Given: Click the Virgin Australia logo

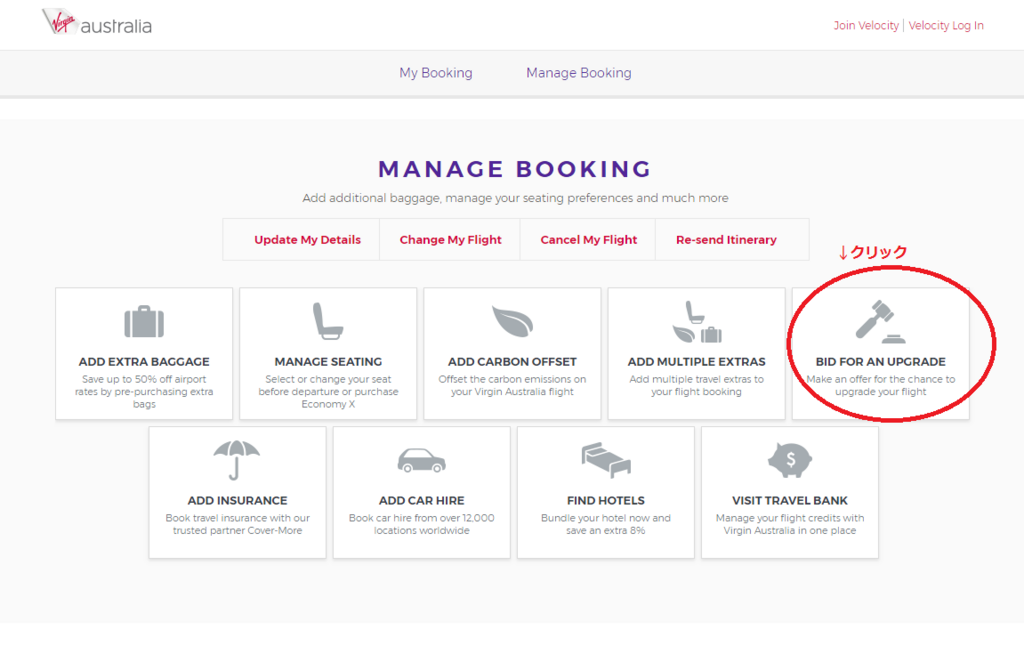Looking at the screenshot, I should (x=97, y=23).
